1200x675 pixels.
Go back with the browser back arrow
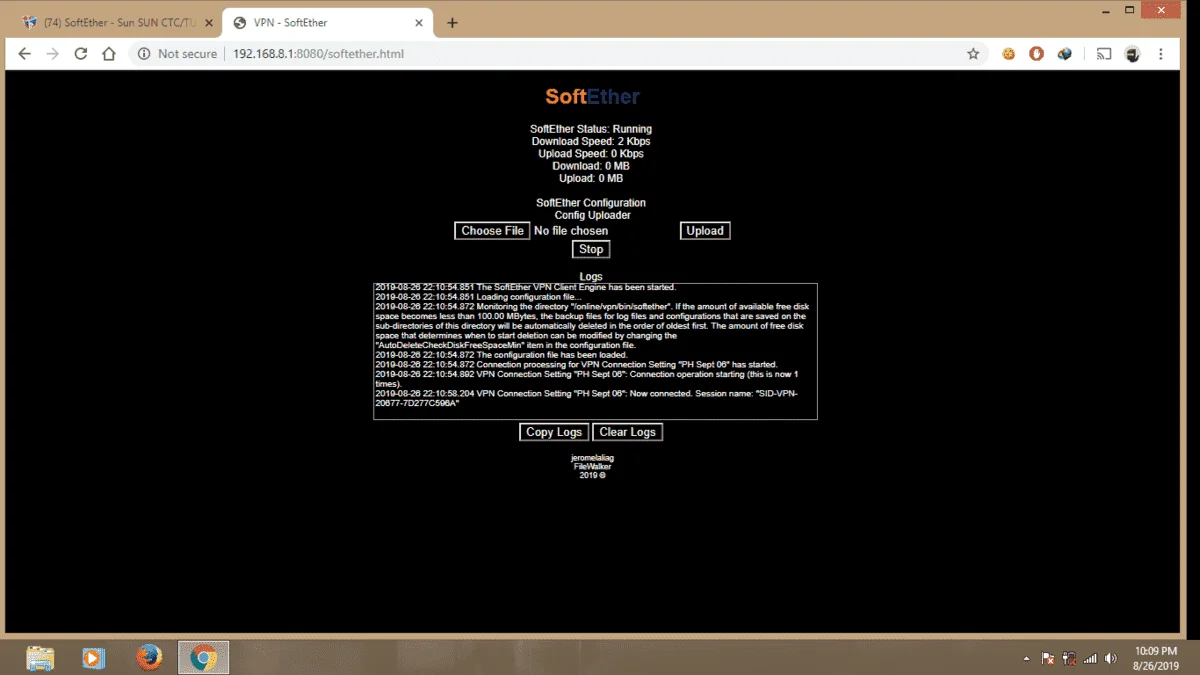(25, 54)
